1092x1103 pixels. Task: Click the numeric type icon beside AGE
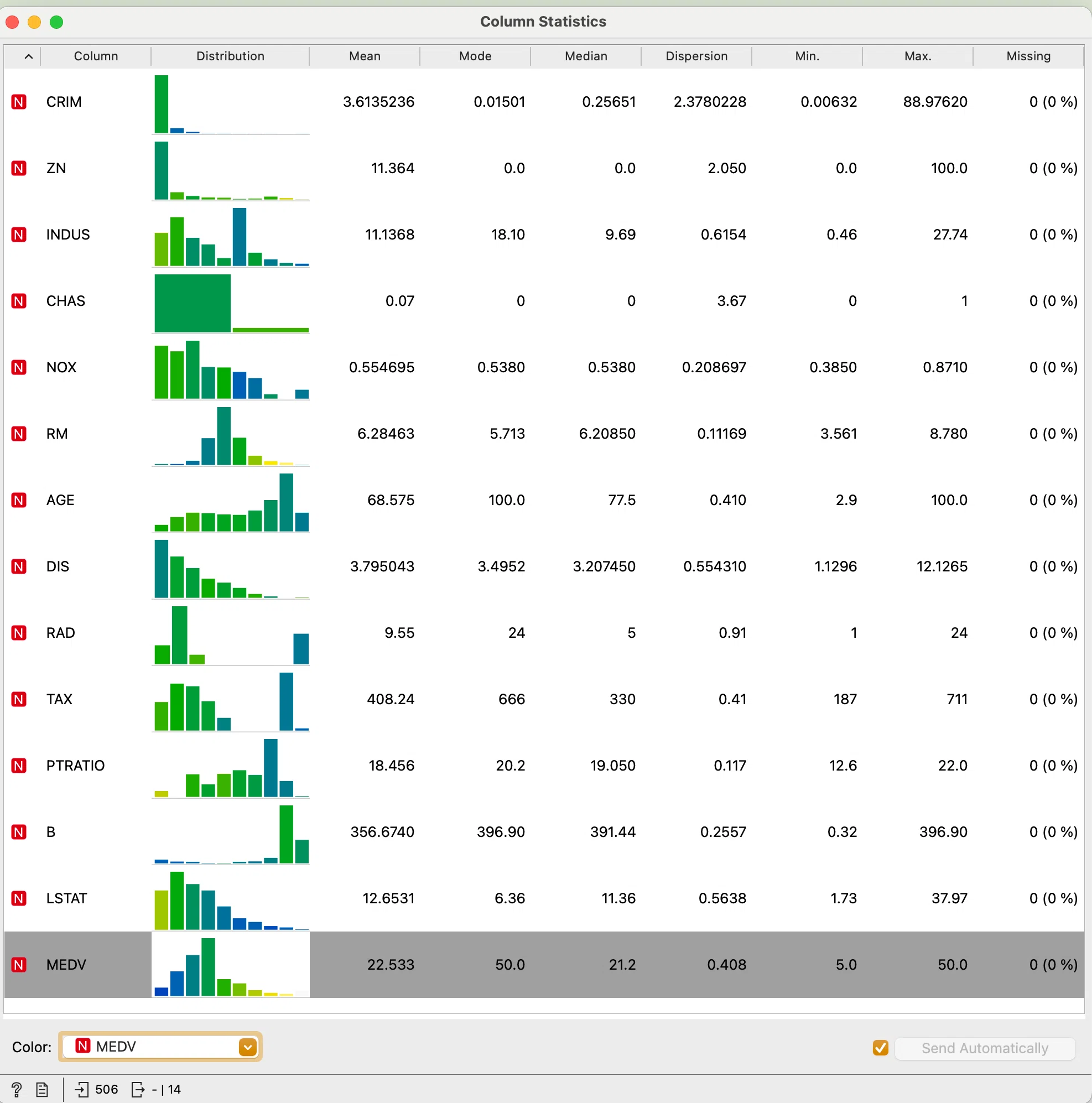pos(19,500)
